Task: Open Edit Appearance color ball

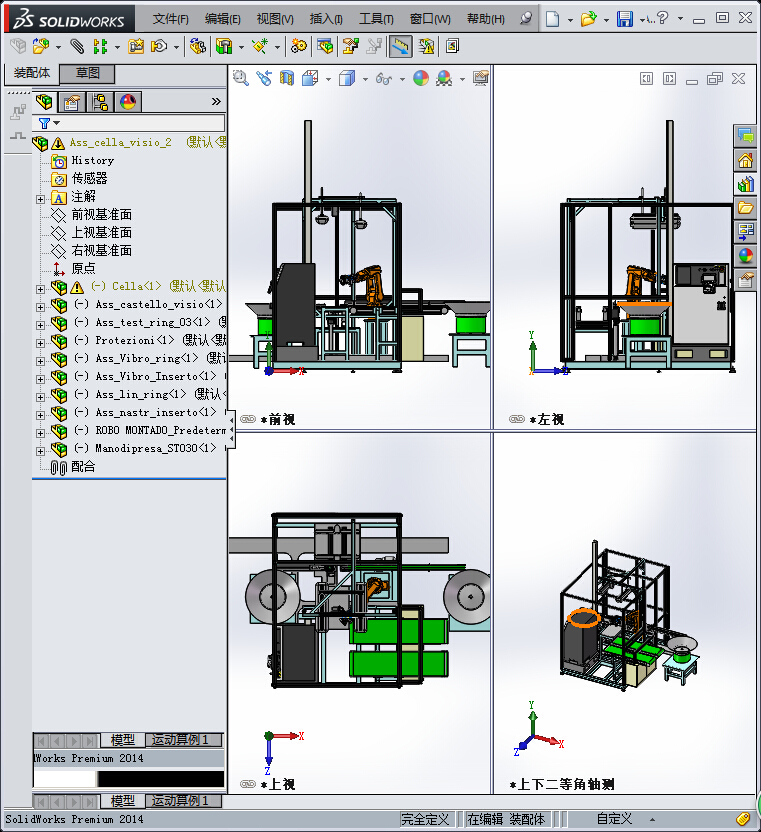Action: click(x=421, y=79)
